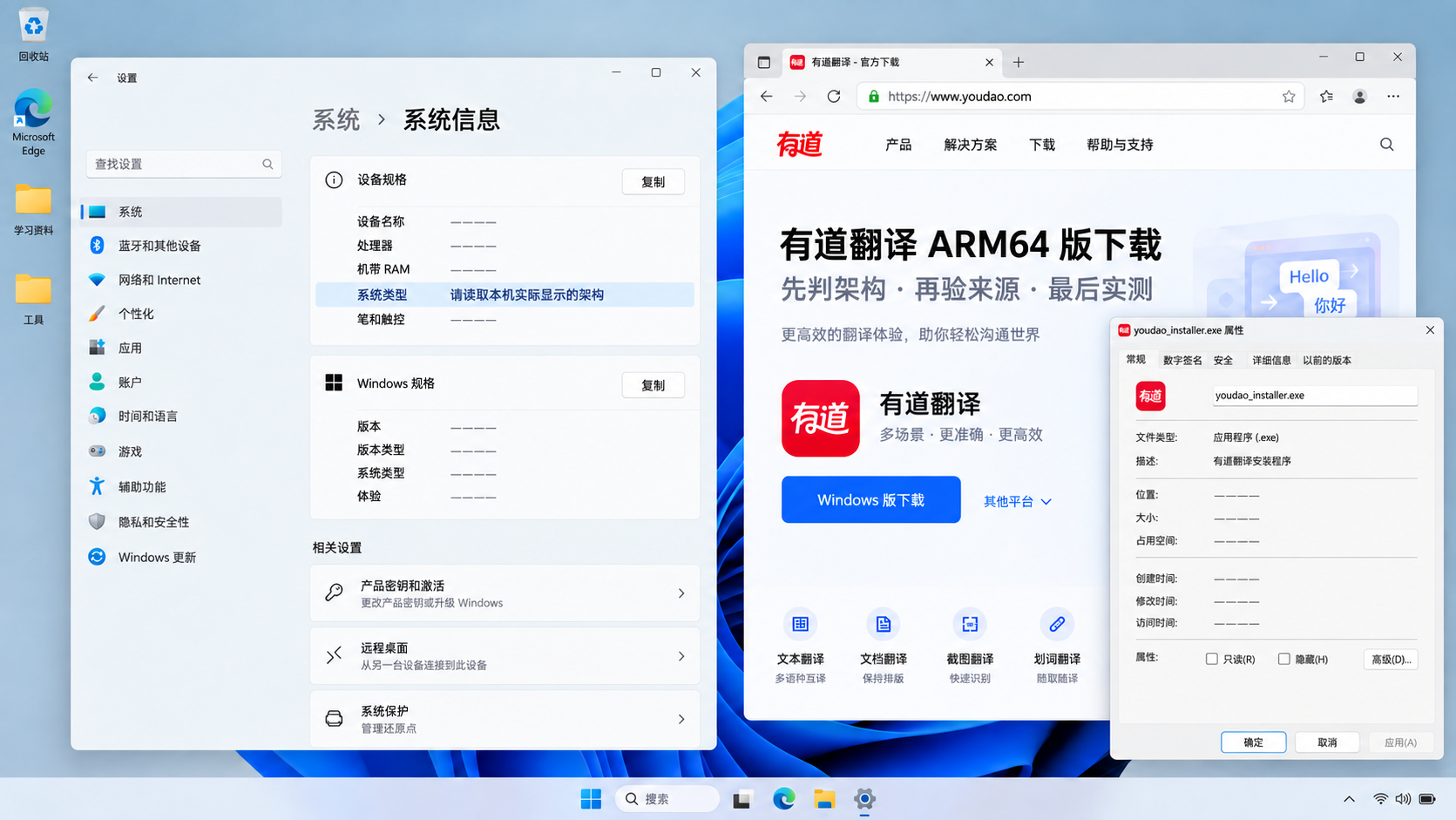This screenshot has height=820, width=1456.
Task: Toggle 隐藏(H) checkbox
Action: 1283,659
